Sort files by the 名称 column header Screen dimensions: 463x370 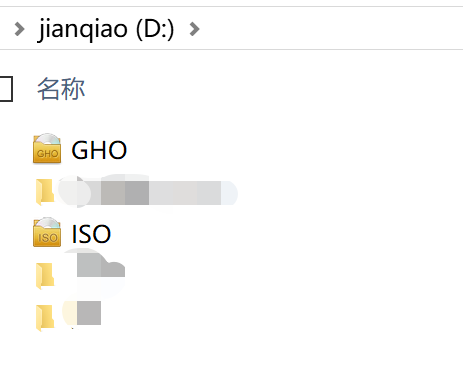[61, 89]
